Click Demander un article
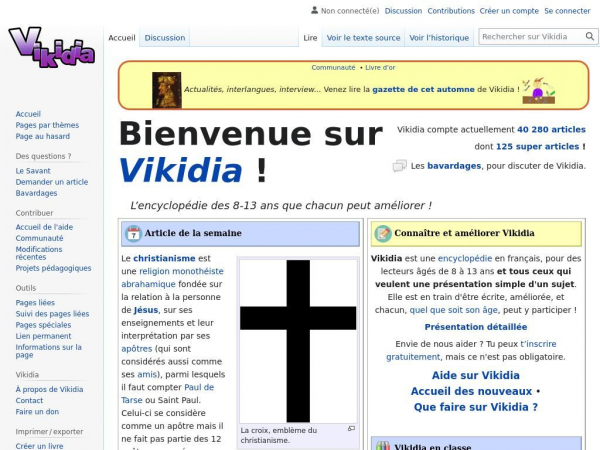Image resolution: width=600 pixels, height=450 pixels. (x=52, y=182)
